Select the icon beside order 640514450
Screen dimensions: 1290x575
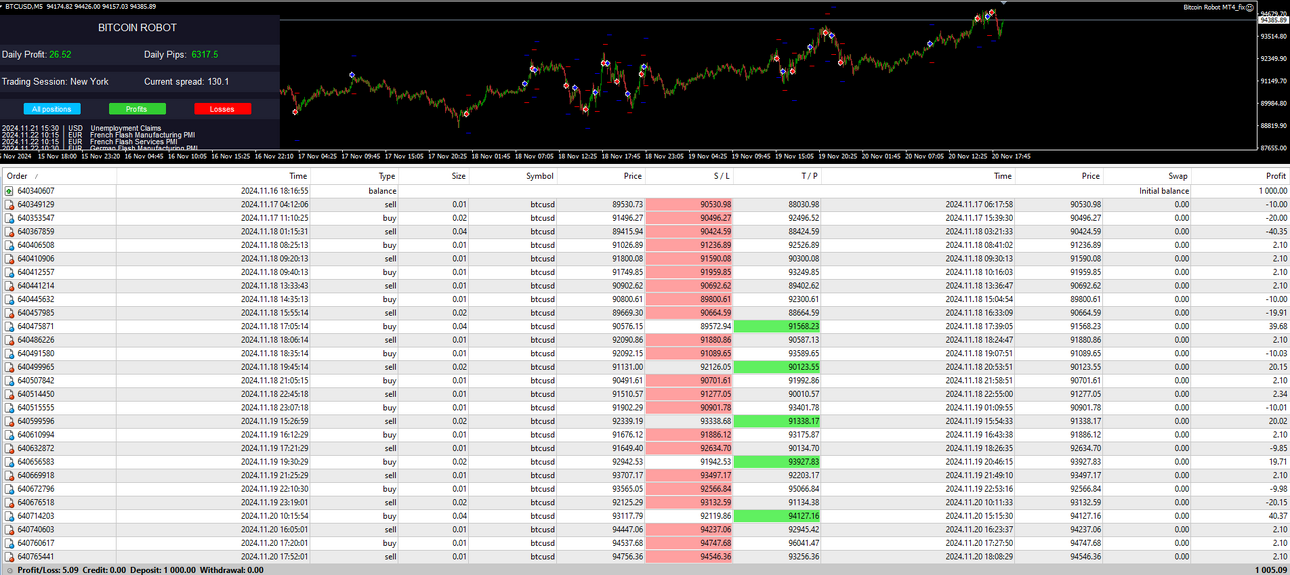point(9,394)
